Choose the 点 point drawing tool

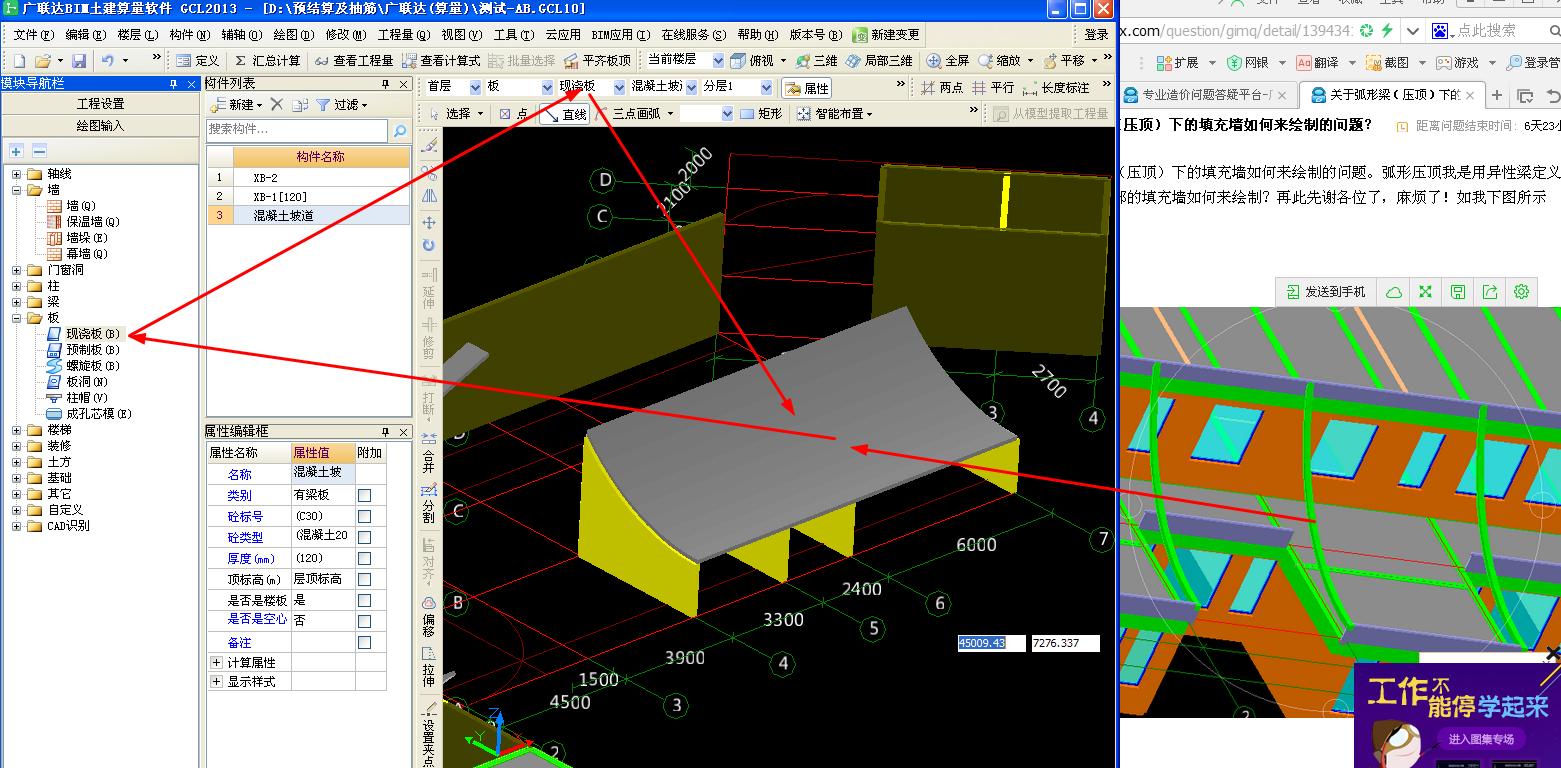coord(514,114)
